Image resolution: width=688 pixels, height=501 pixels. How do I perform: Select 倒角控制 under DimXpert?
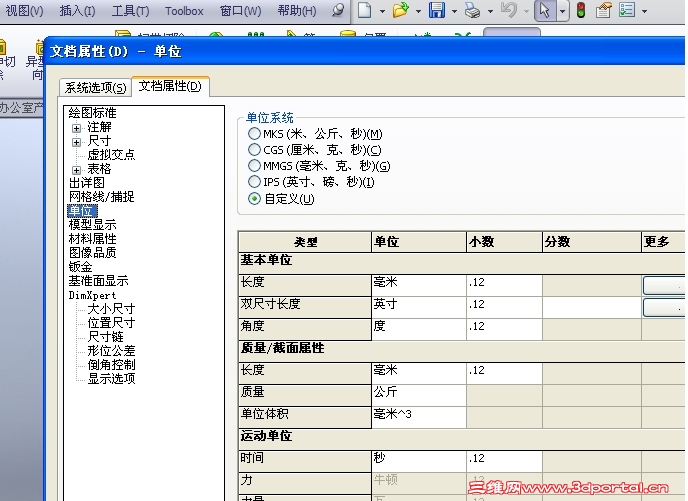[111, 365]
